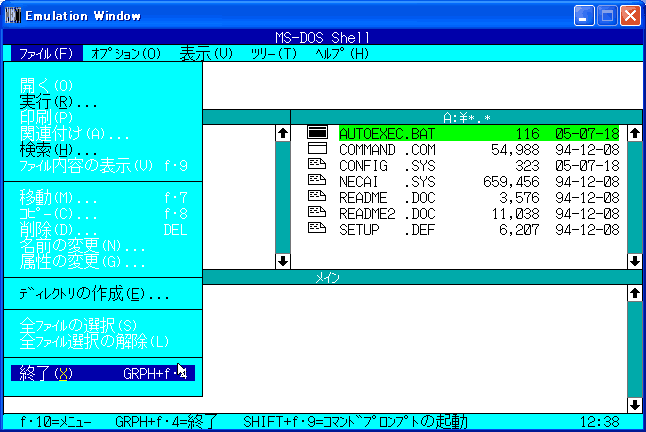This screenshot has height=432, width=646.
Task: Close the Emulation Window
Action: [630, 16]
